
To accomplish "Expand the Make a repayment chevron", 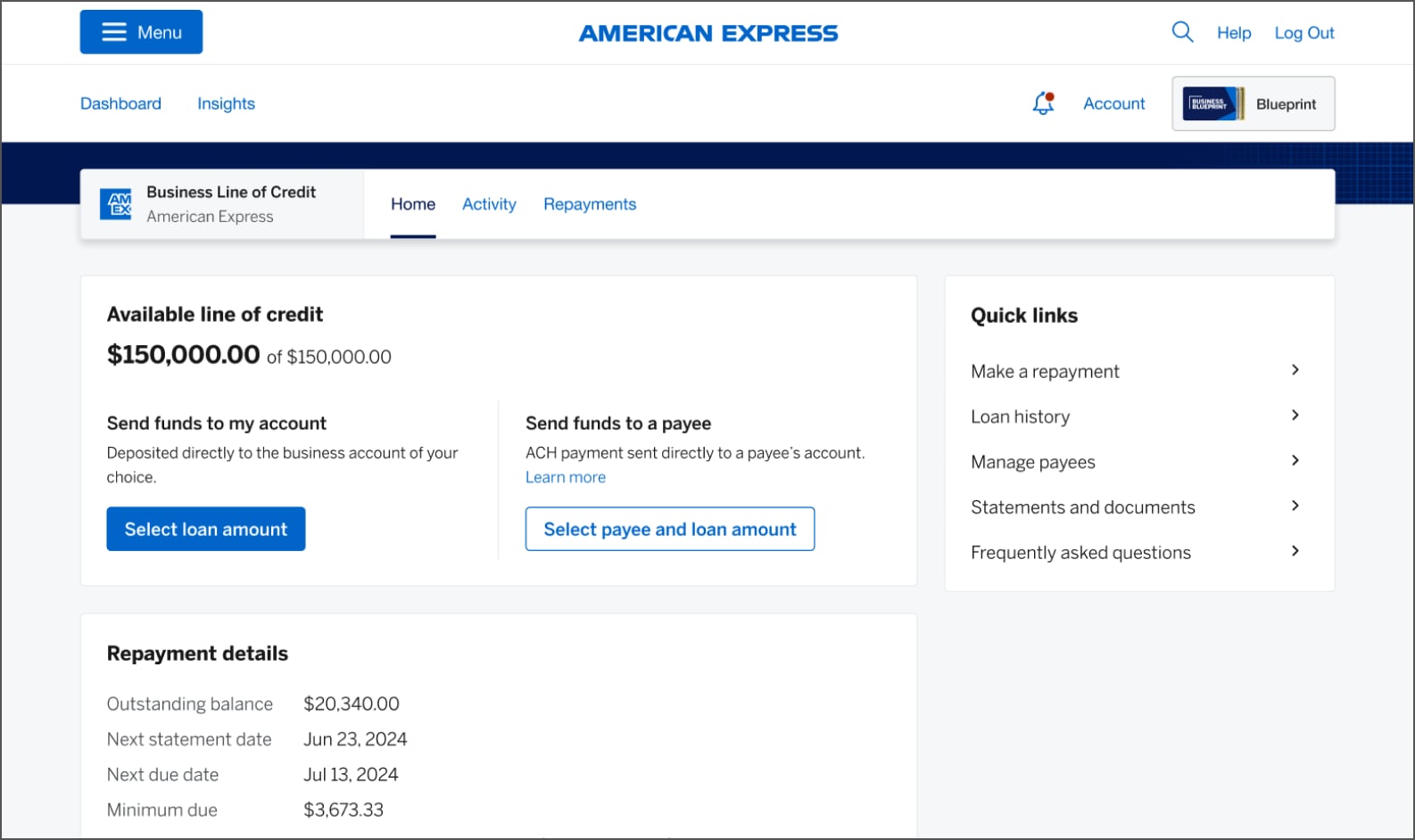I will tap(1295, 369).
